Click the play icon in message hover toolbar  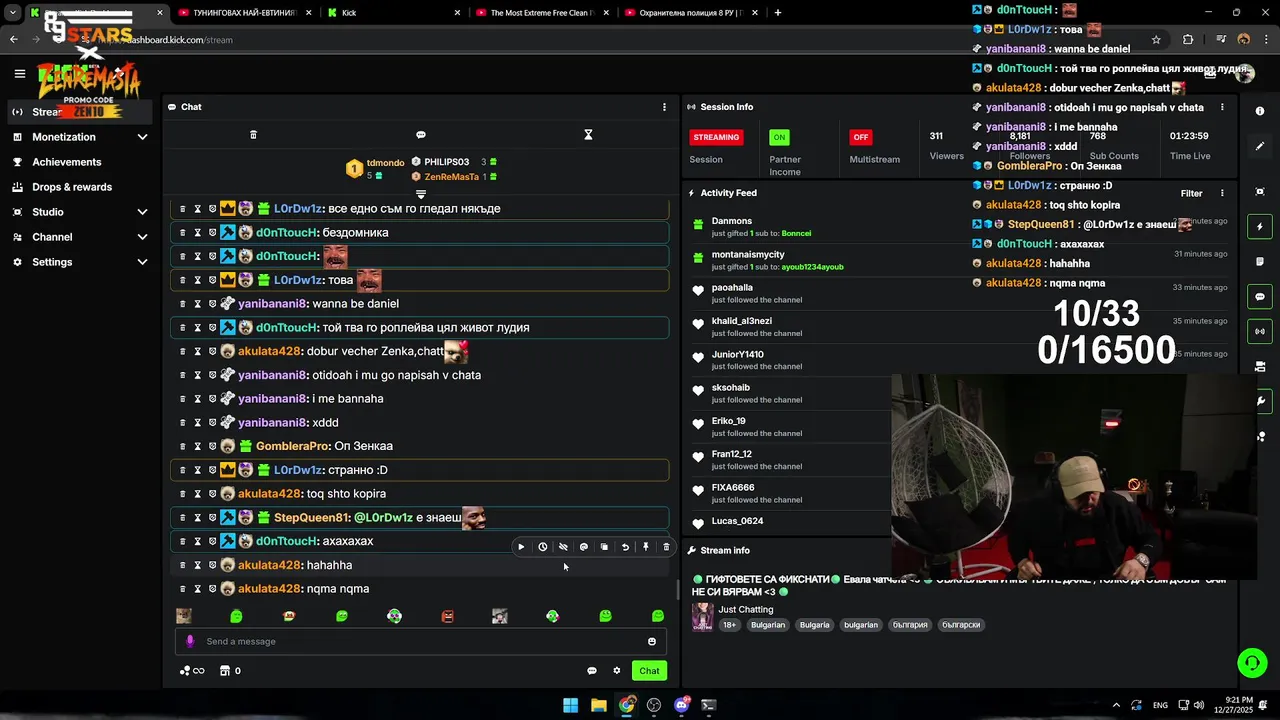[521, 547]
